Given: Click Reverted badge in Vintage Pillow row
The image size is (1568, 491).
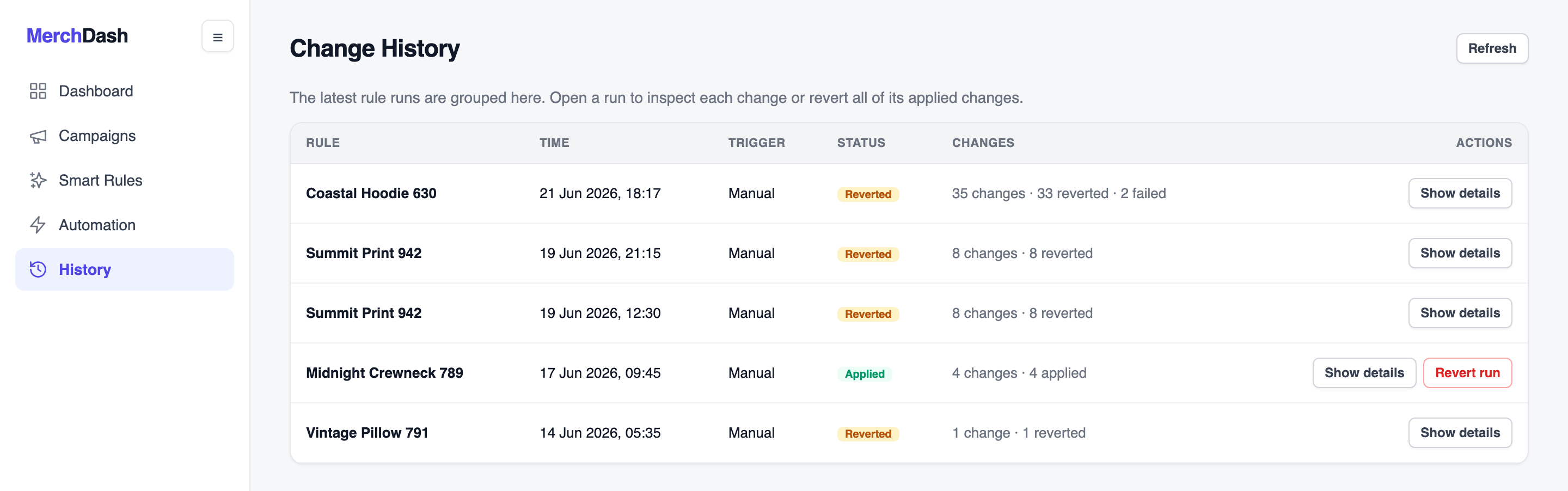Looking at the screenshot, I should (x=868, y=434).
